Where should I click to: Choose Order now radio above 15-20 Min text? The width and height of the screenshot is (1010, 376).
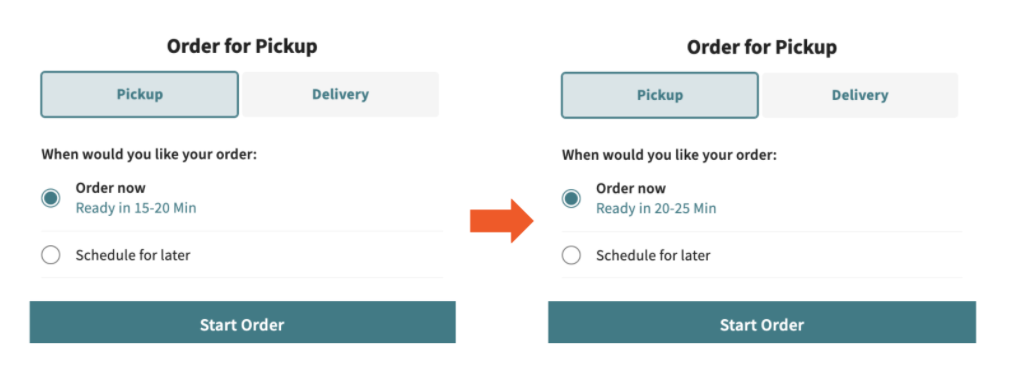click(x=51, y=198)
